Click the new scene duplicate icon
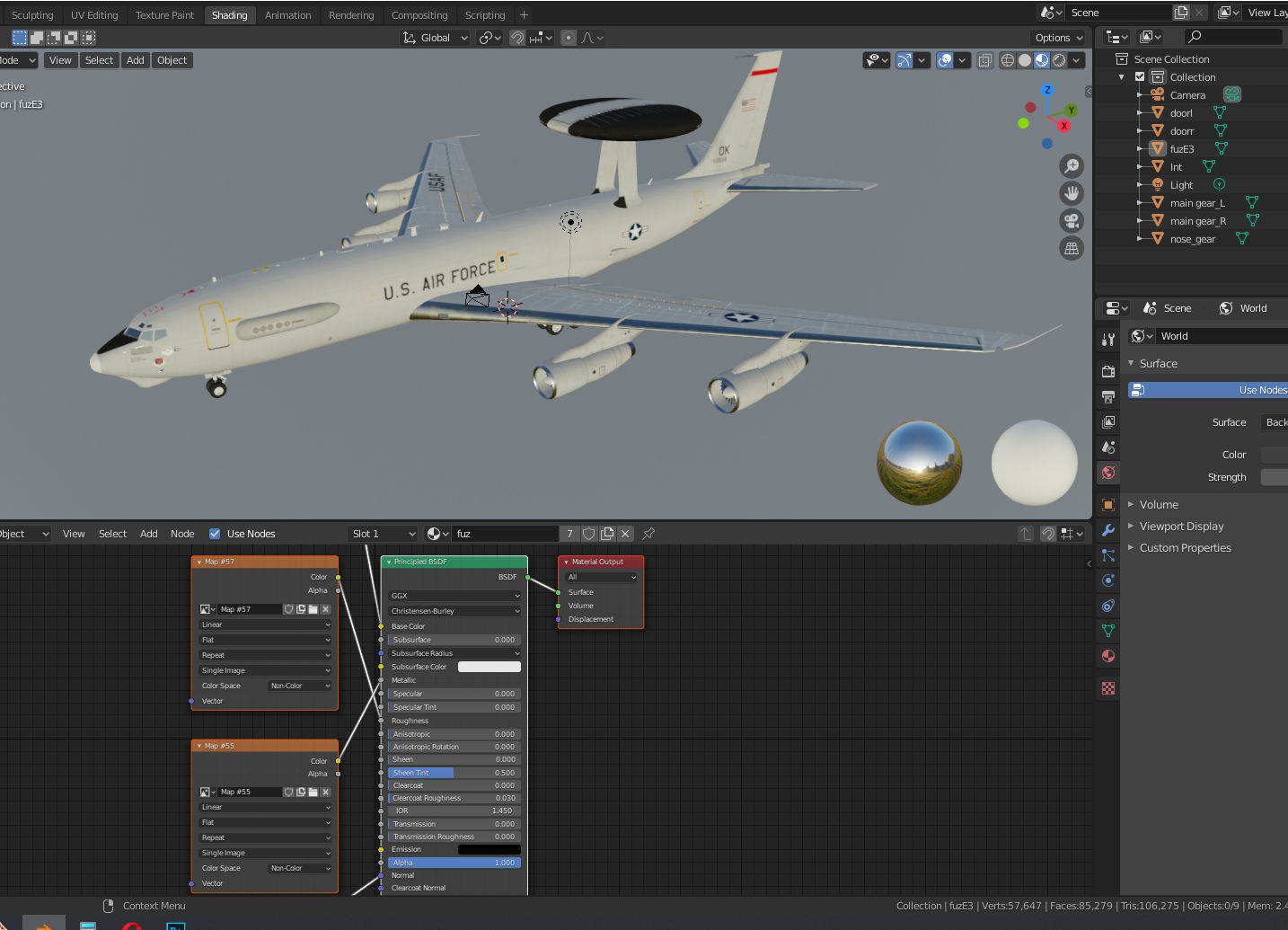Viewport: 1288px width, 930px height. coord(1181,13)
